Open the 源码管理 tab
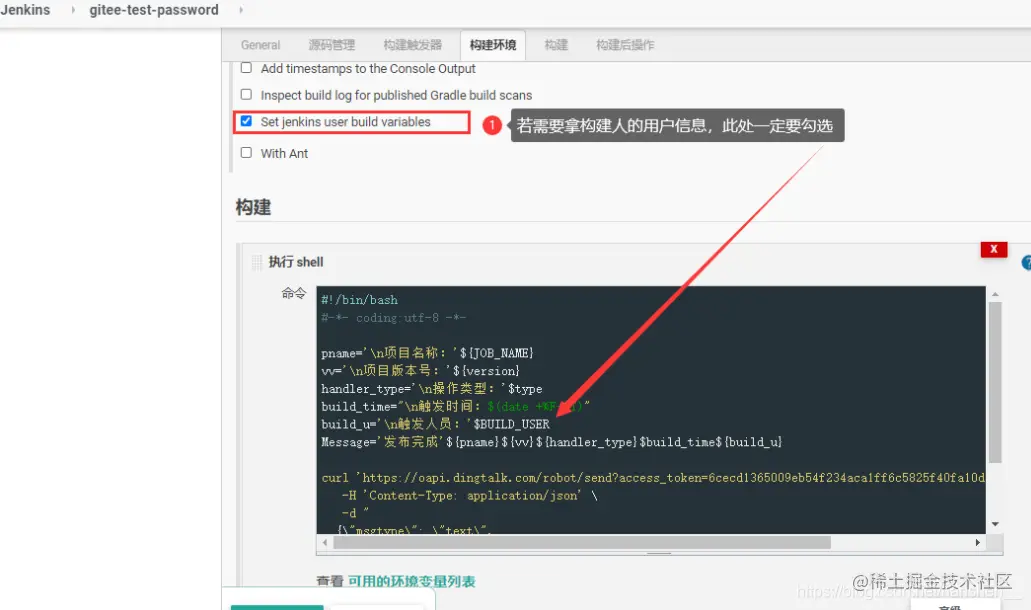Viewport: 1031px width, 610px height. [332, 44]
